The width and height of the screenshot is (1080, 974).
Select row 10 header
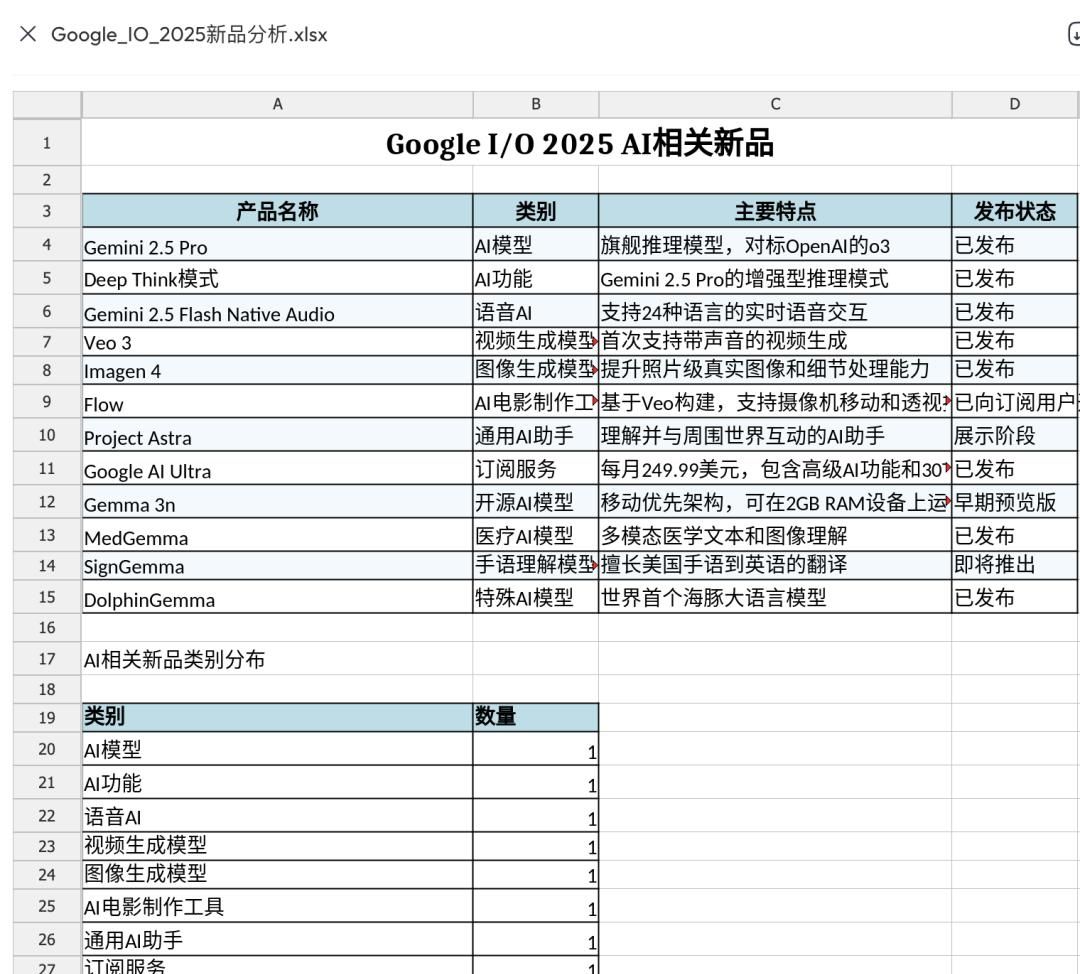47,435
